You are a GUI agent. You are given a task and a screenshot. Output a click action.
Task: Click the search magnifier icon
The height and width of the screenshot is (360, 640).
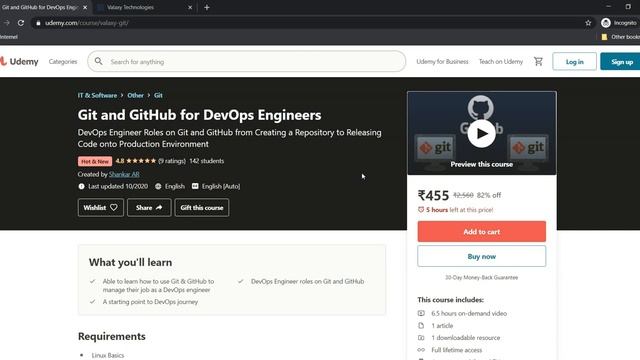click(98, 61)
